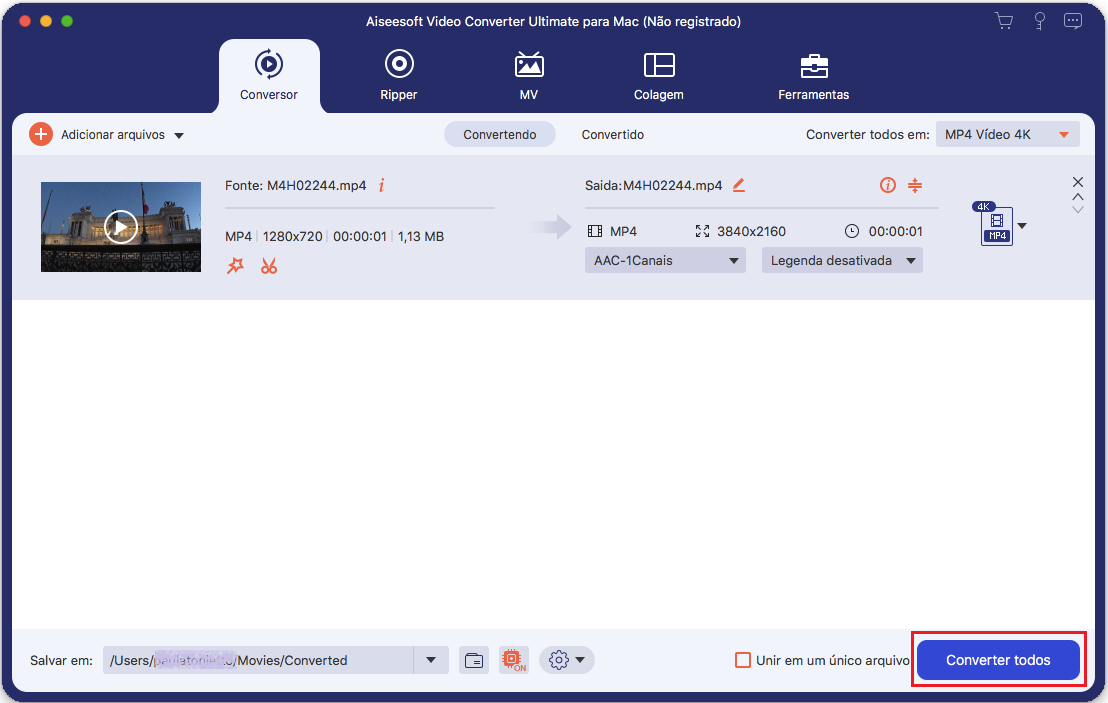The width and height of the screenshot is (1108, 703).
Task: Open the MP4 Vídeo 4K format dropdown
Action: tap(1007, 135)
